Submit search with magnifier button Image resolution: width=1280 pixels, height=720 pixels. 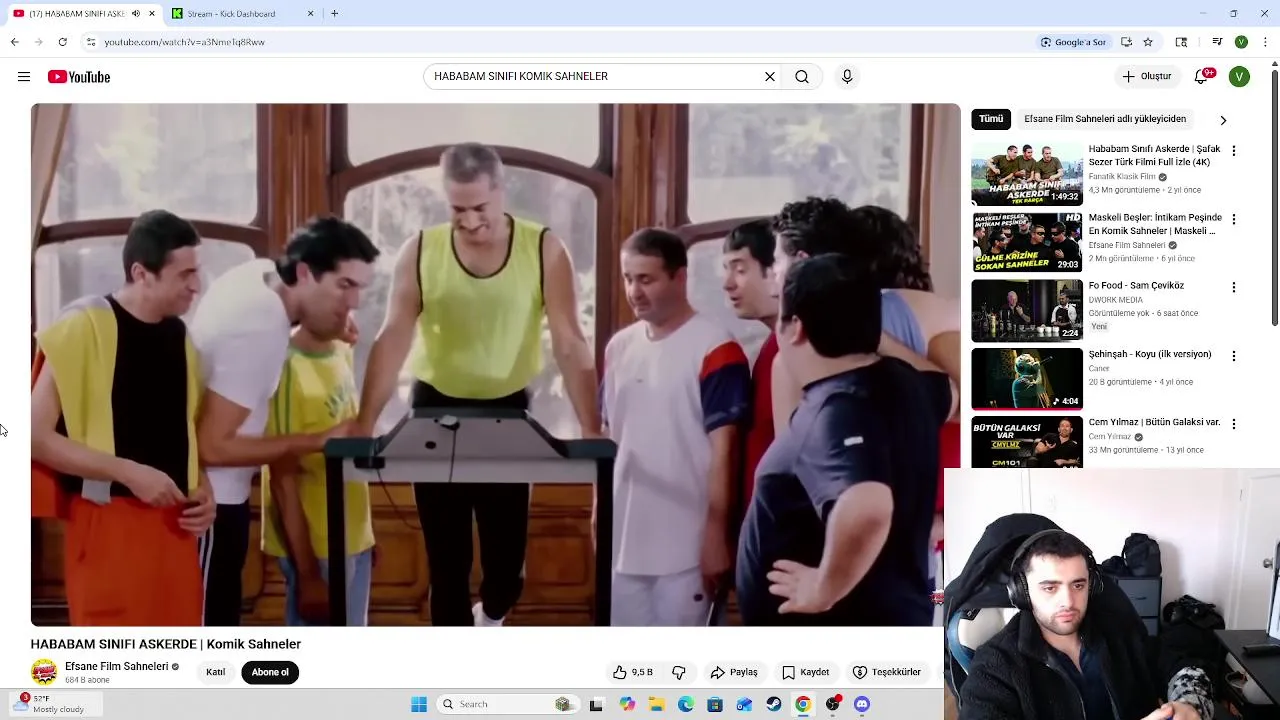[802, 77]
